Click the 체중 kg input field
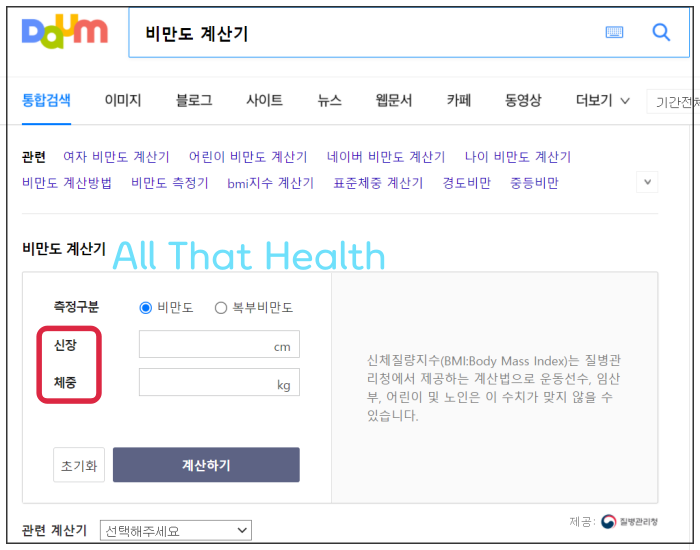The height and width of the screenshot is (550, 700). tap(219, 382)
